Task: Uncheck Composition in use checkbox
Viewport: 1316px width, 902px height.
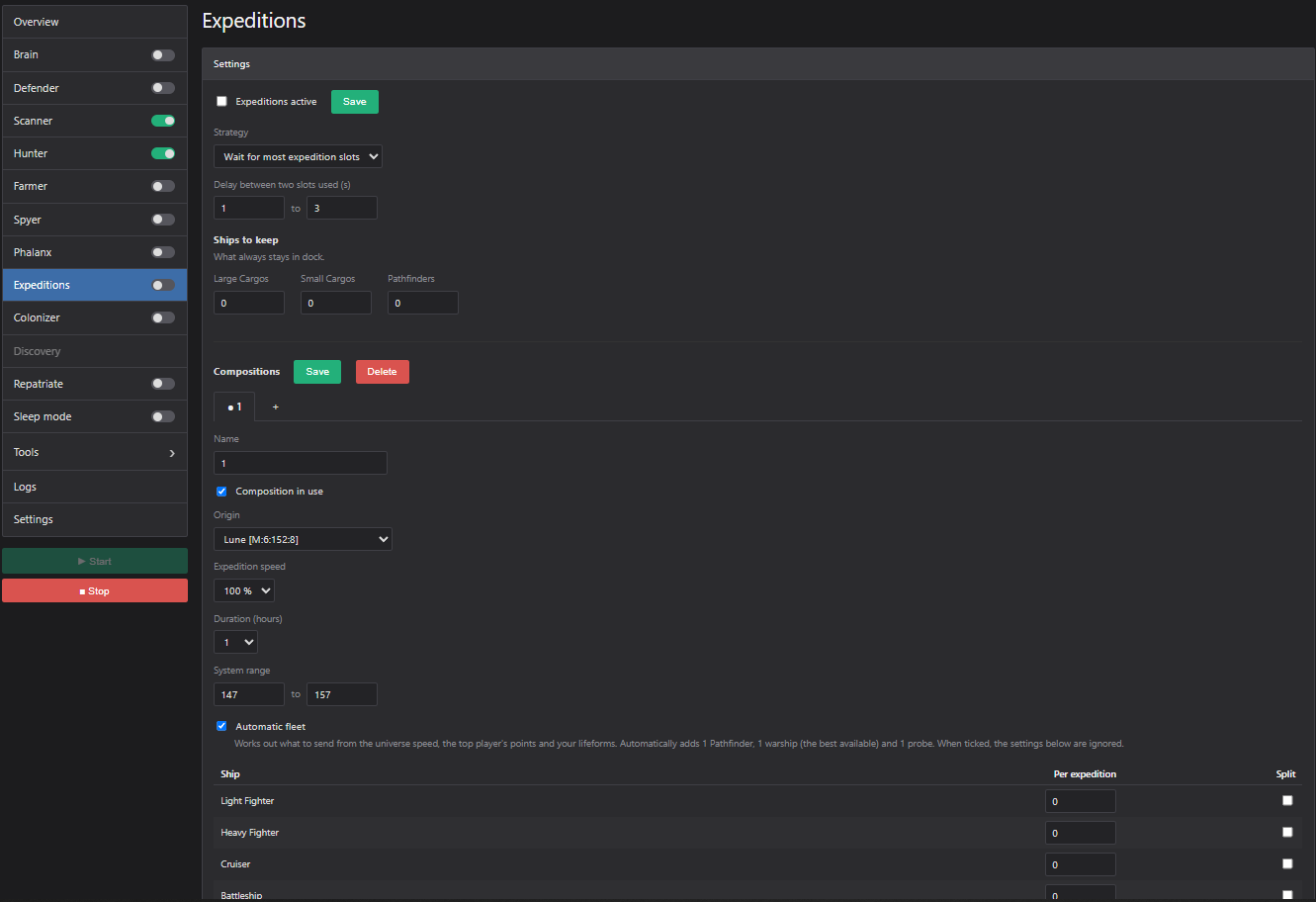Action: click(x=221, y=491)
